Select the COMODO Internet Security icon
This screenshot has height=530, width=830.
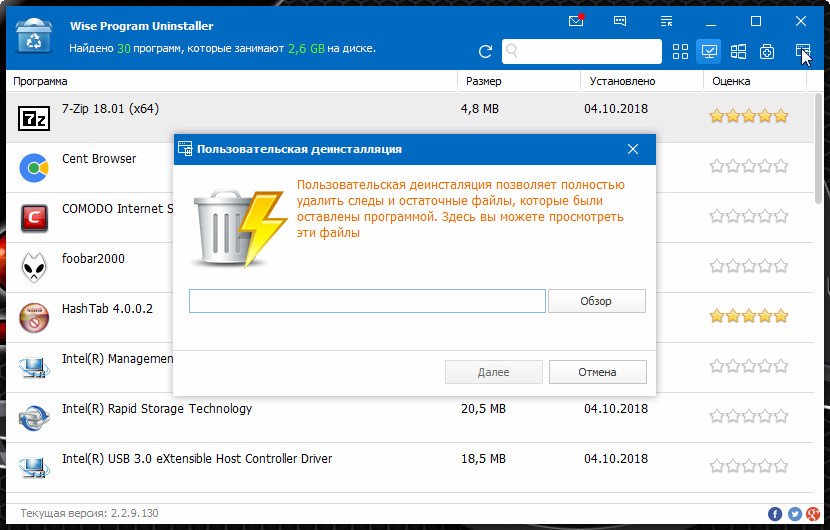34,218
